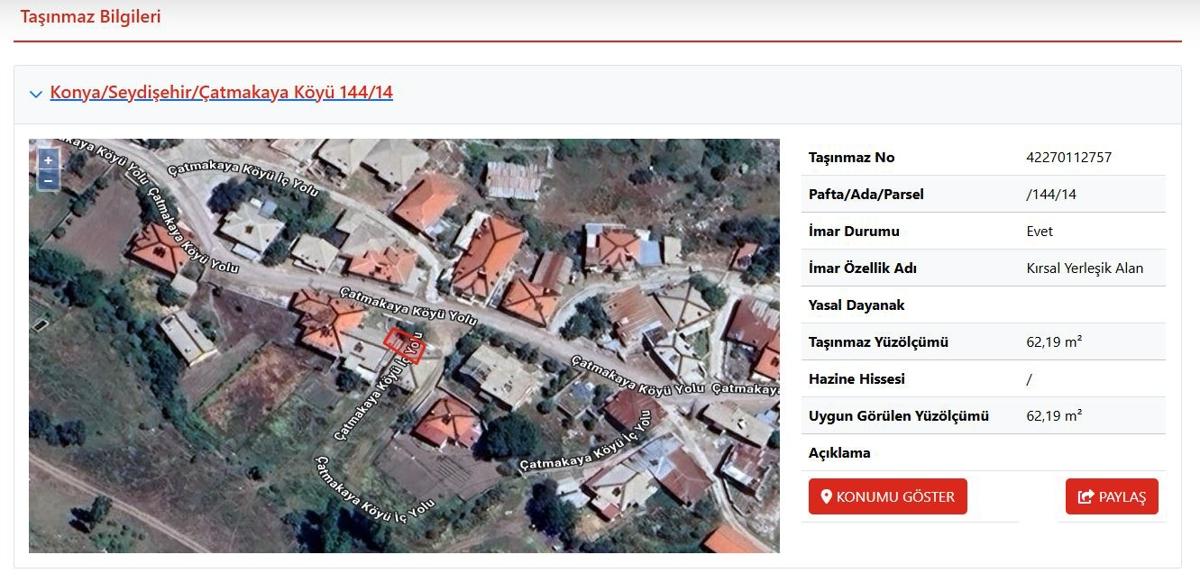Click the Taşınmaz Bilgileri section heading

(x=90, y=17)
